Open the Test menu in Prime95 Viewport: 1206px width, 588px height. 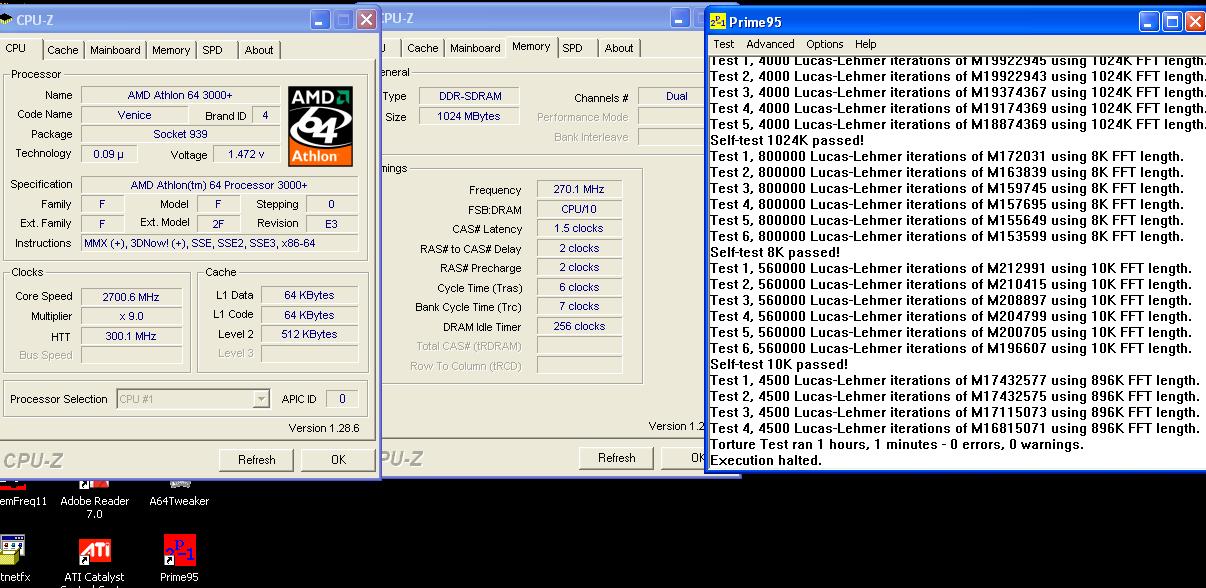click(724, 44)
